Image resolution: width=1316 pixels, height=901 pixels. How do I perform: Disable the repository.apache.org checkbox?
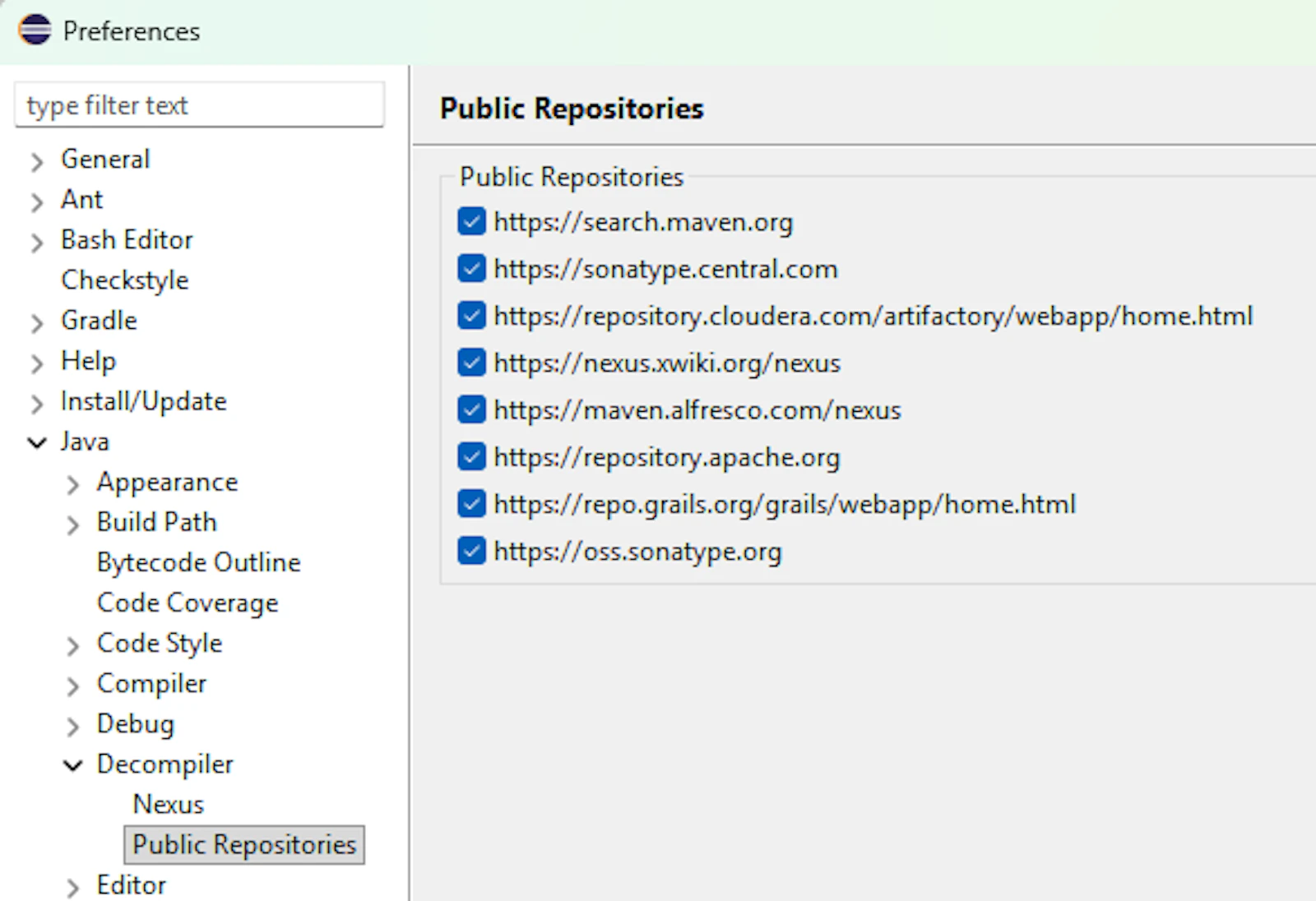point(471,457)
